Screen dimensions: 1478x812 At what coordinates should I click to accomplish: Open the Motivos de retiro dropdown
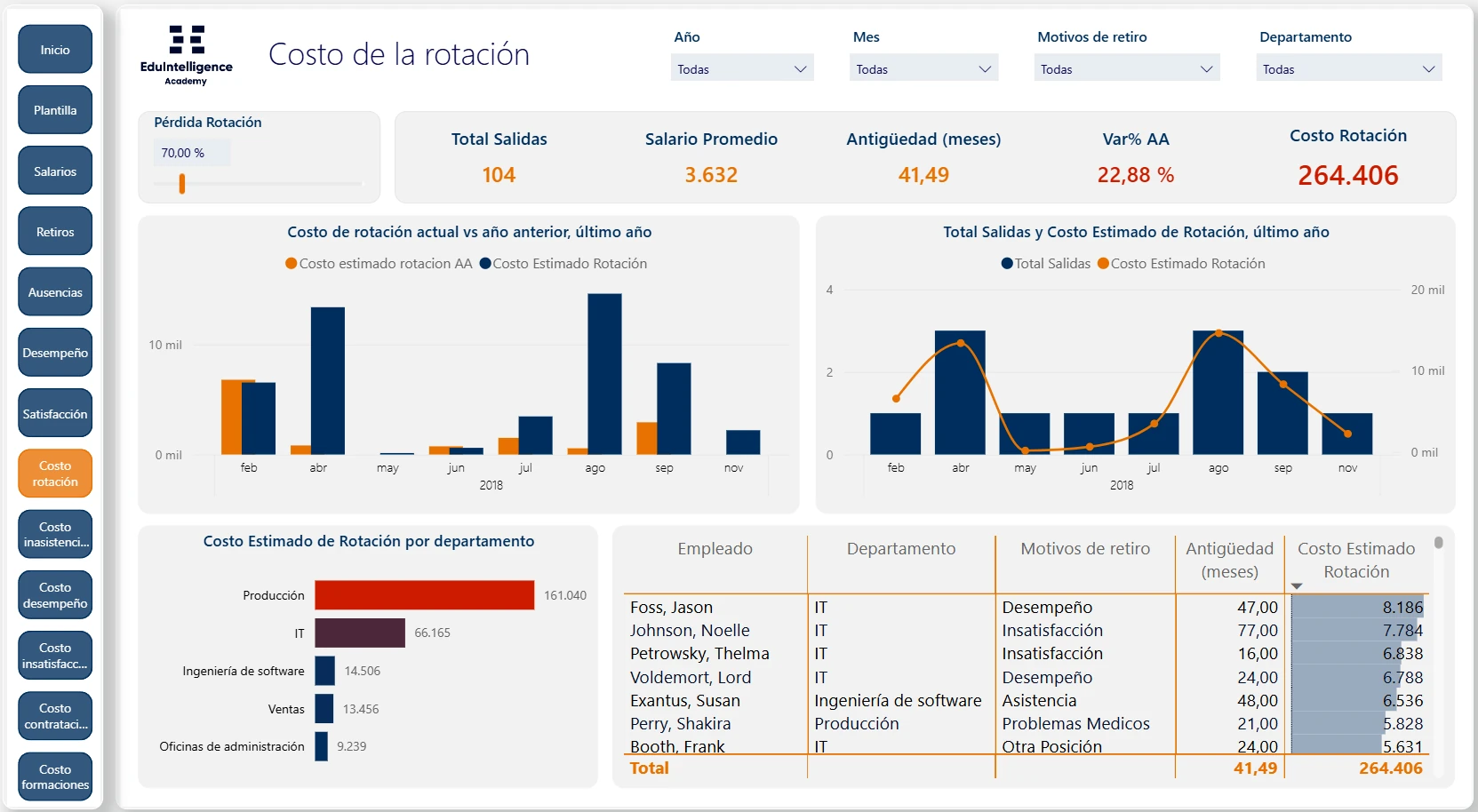click(1126, 68)
